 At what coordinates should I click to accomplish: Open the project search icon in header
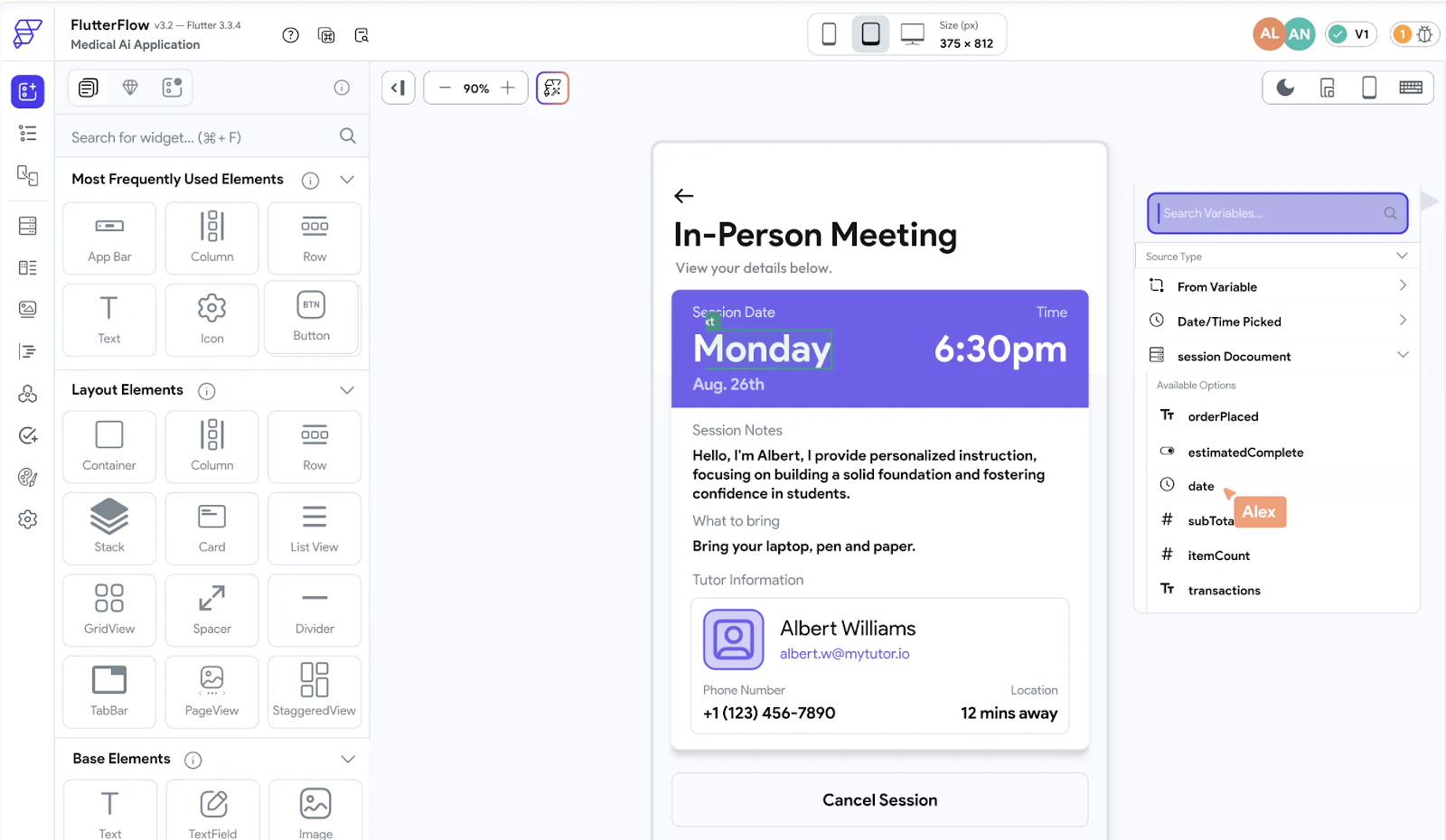(361, 35)
